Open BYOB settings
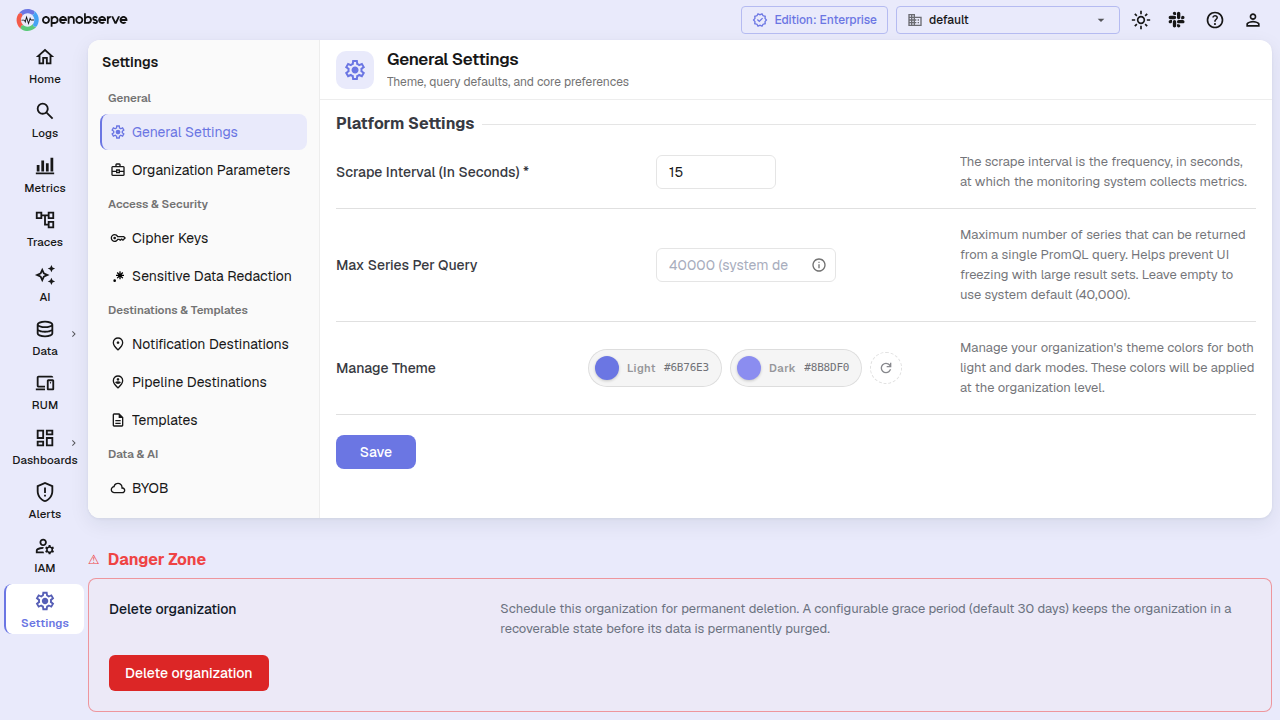The width and height of the screenshot is (1280, 720). coord(204,488)
